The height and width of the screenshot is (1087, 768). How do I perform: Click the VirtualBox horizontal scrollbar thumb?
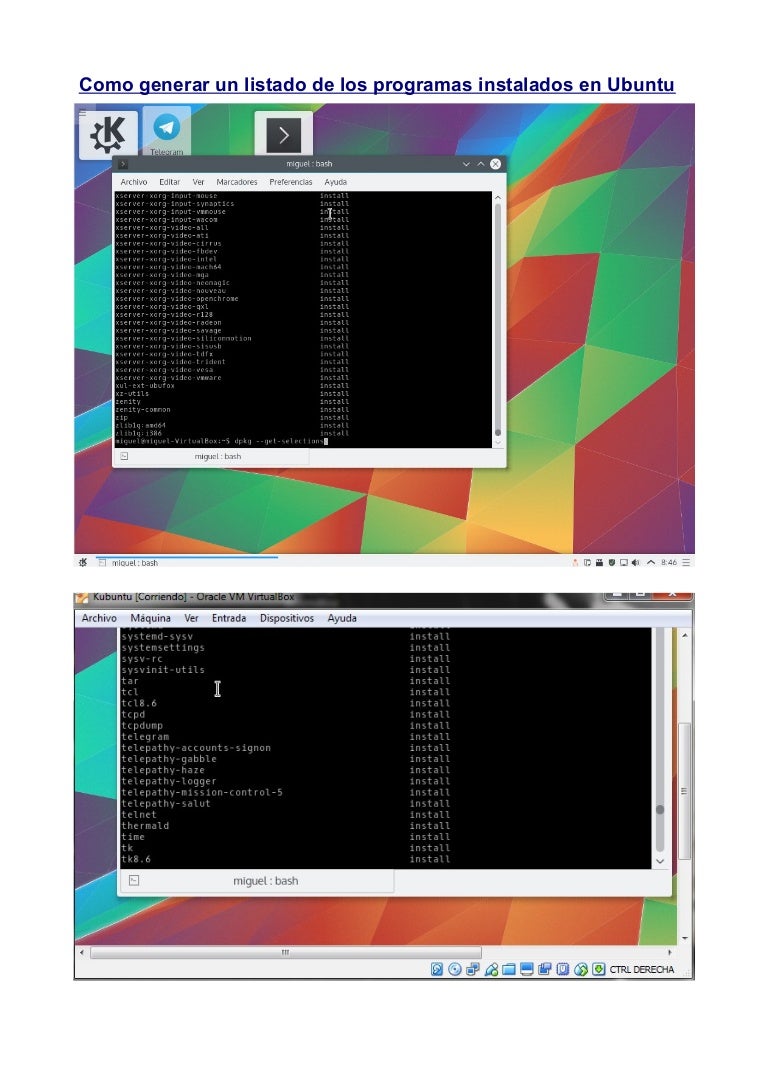(285, 953)
